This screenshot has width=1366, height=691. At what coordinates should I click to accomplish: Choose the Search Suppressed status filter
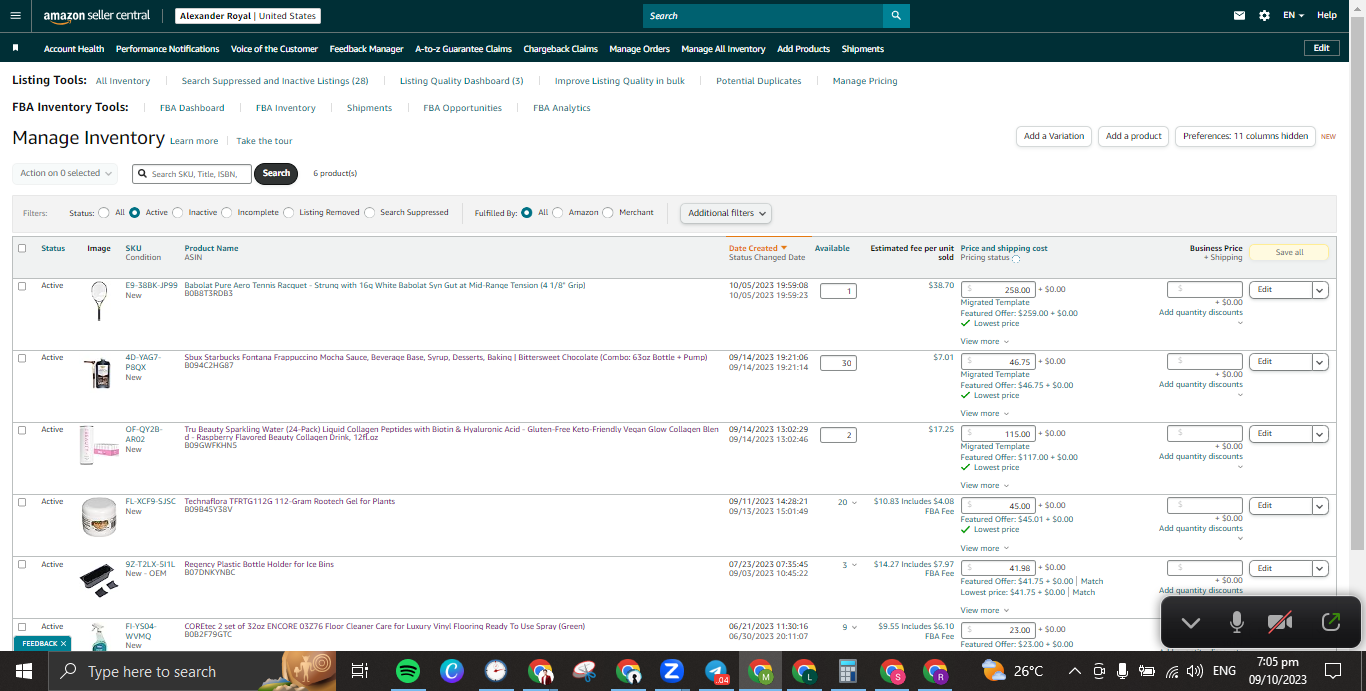click(370, 212)
